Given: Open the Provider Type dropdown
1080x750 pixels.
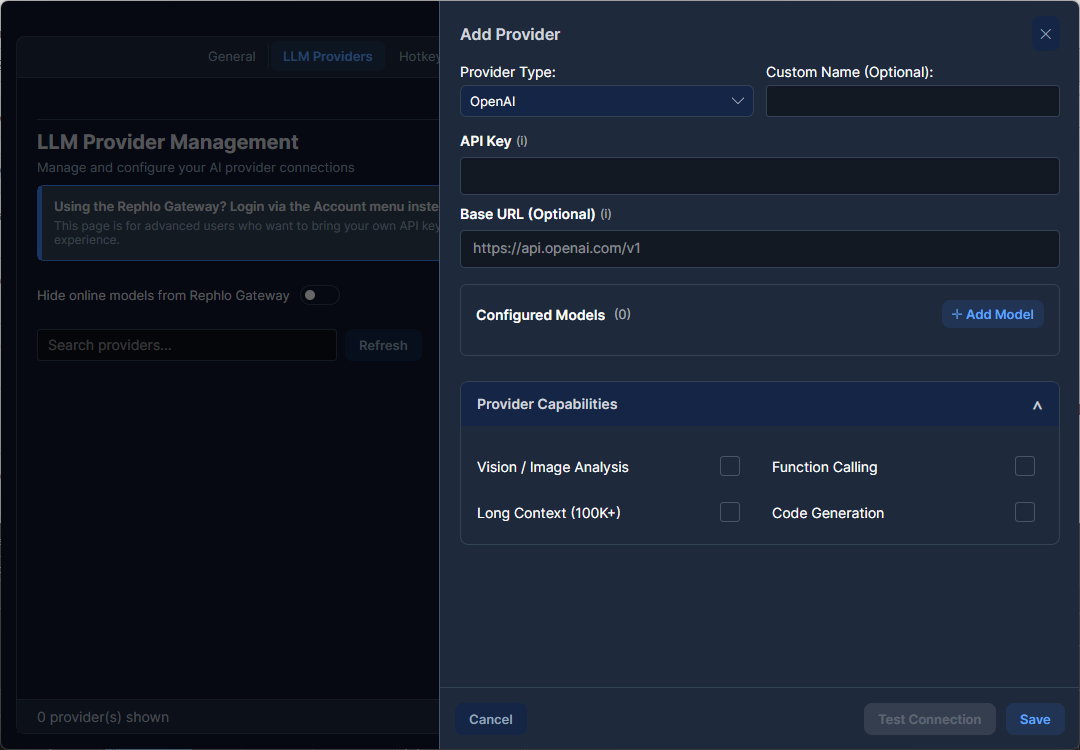Looking at the screenshot, I should coord(606,101).
